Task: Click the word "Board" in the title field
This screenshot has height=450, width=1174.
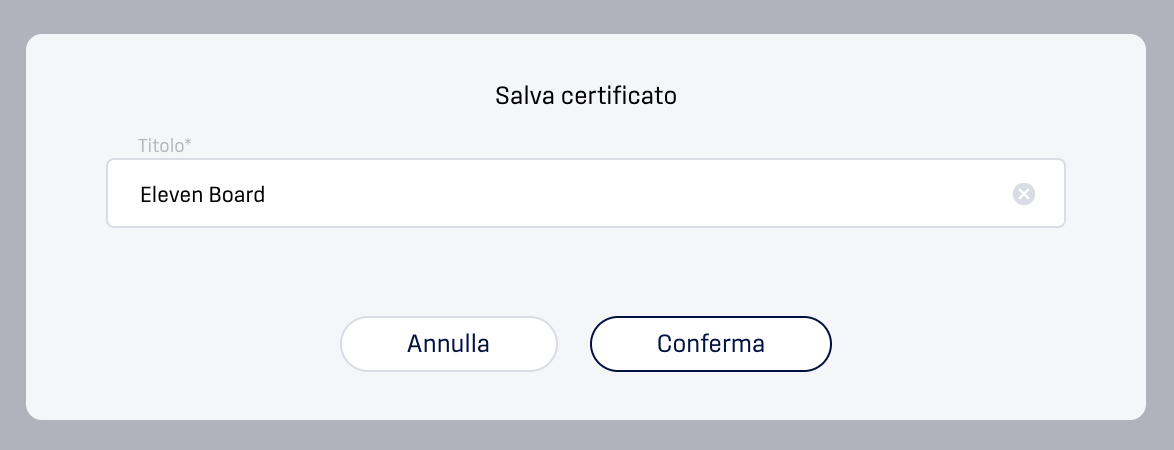Action: [x=237, y=195]
